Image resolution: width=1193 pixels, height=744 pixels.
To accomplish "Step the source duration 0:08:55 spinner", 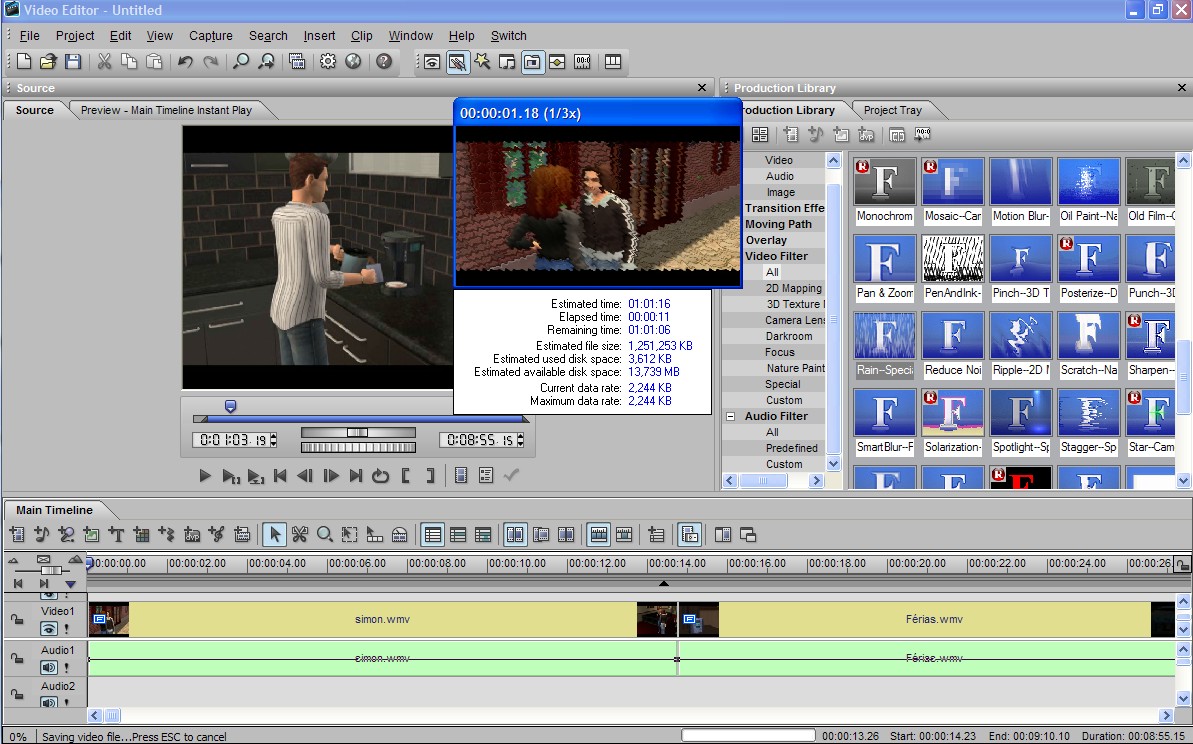I will [x=520, y=440].
